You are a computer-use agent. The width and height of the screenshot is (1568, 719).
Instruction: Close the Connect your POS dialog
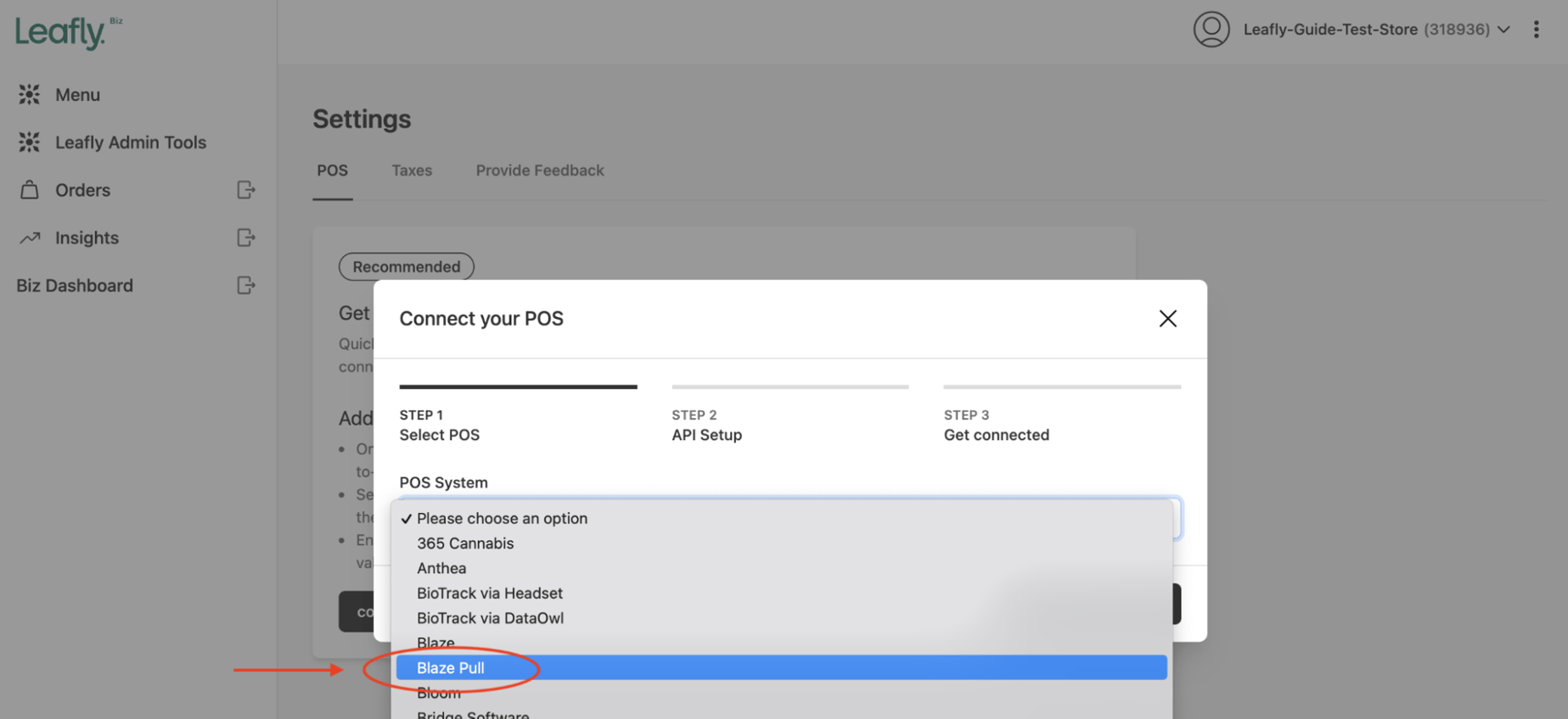[1167, 318]
